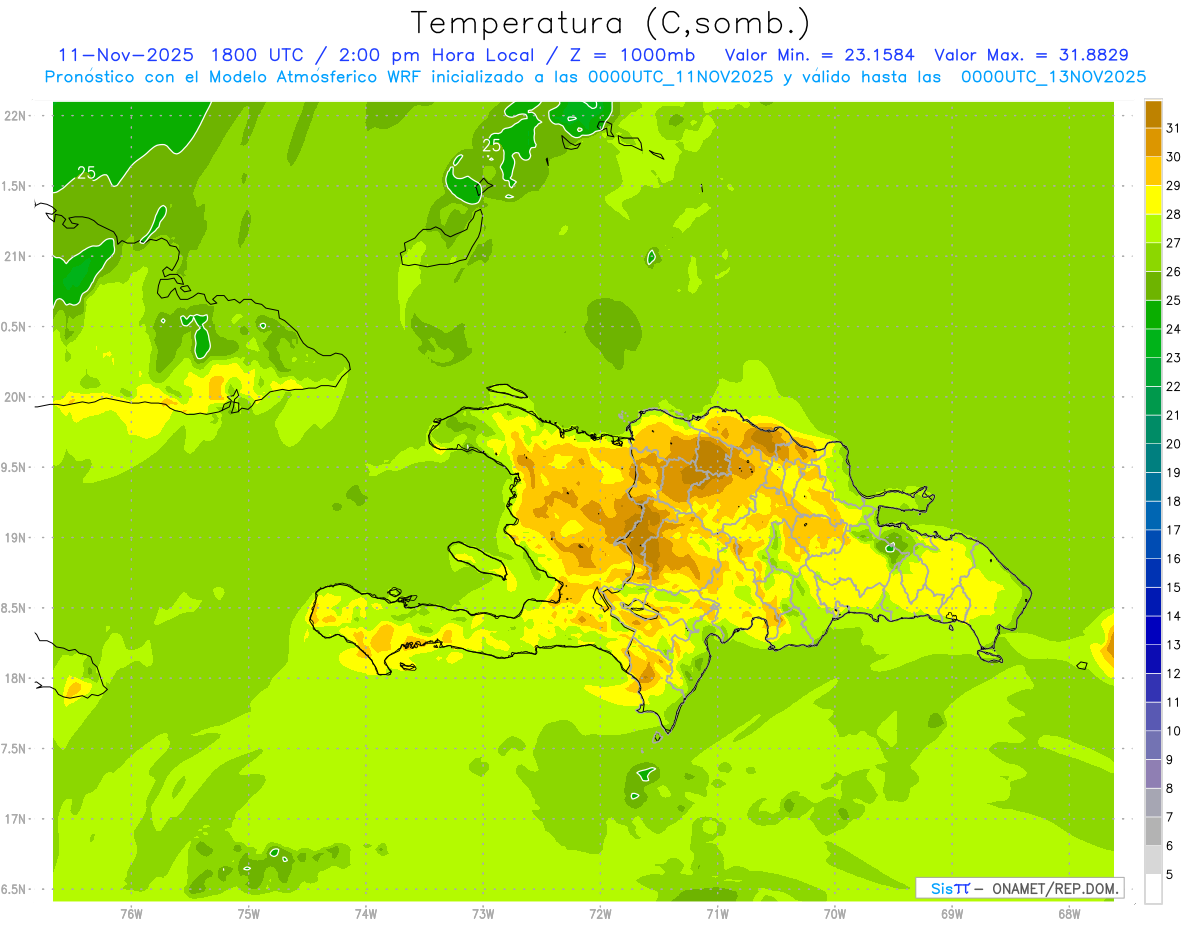Screen dimensions: 1200x927
Task: Click the color scale value '29'
Action: pyautogui.click(x=1174, y=186)
